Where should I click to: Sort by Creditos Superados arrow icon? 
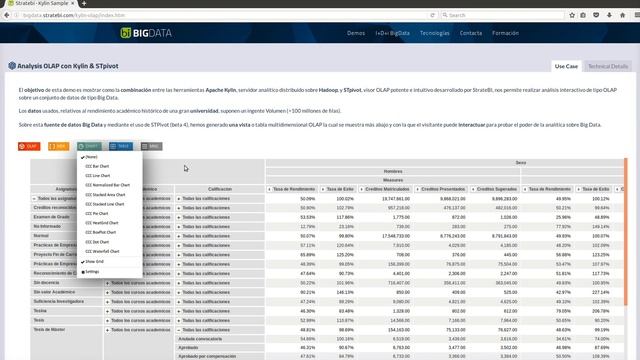pyautogui.click(x=473, y=189)
